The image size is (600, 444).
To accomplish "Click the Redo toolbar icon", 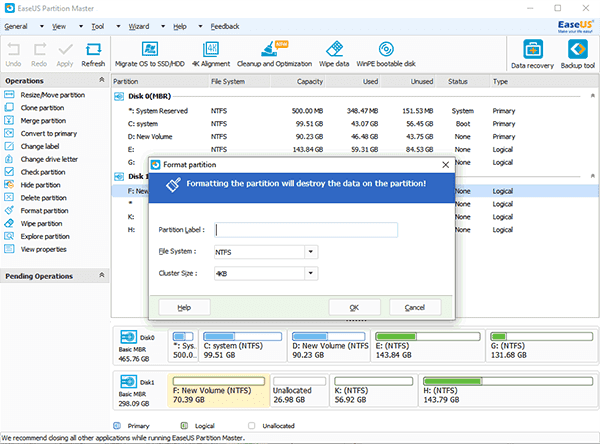I will tap(39, 54).
